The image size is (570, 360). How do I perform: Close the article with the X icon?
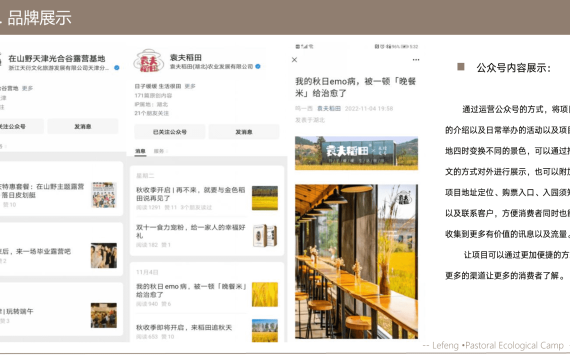[x=294, y=60]
